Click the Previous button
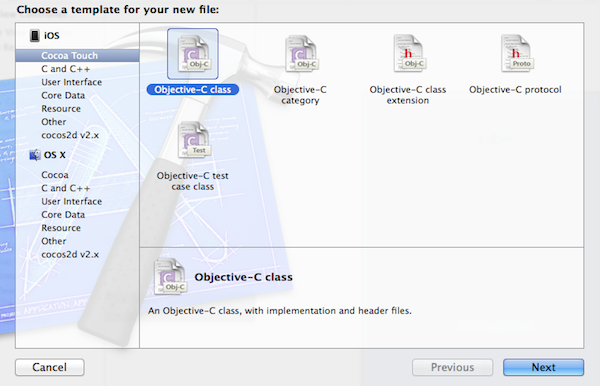 452,367
